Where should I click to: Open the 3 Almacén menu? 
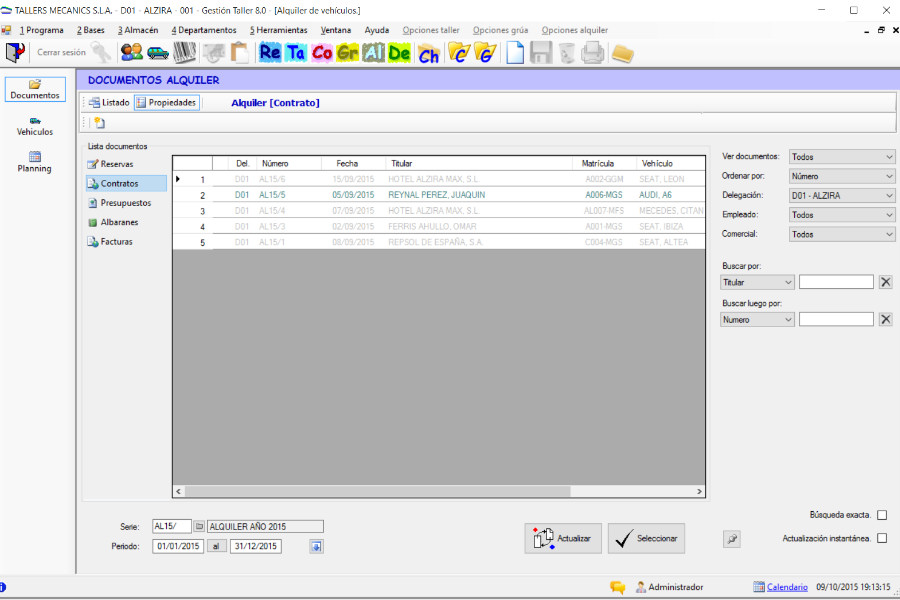tap(138, 30)
